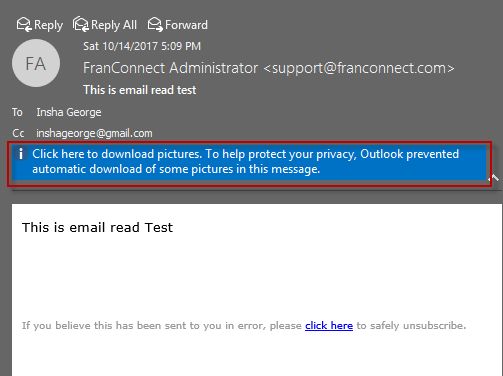The height and width of the screenshot is (376, 503).
Task: Open the FA sender avatar circle
Action: pyautogui.click(x=36, y=63)
